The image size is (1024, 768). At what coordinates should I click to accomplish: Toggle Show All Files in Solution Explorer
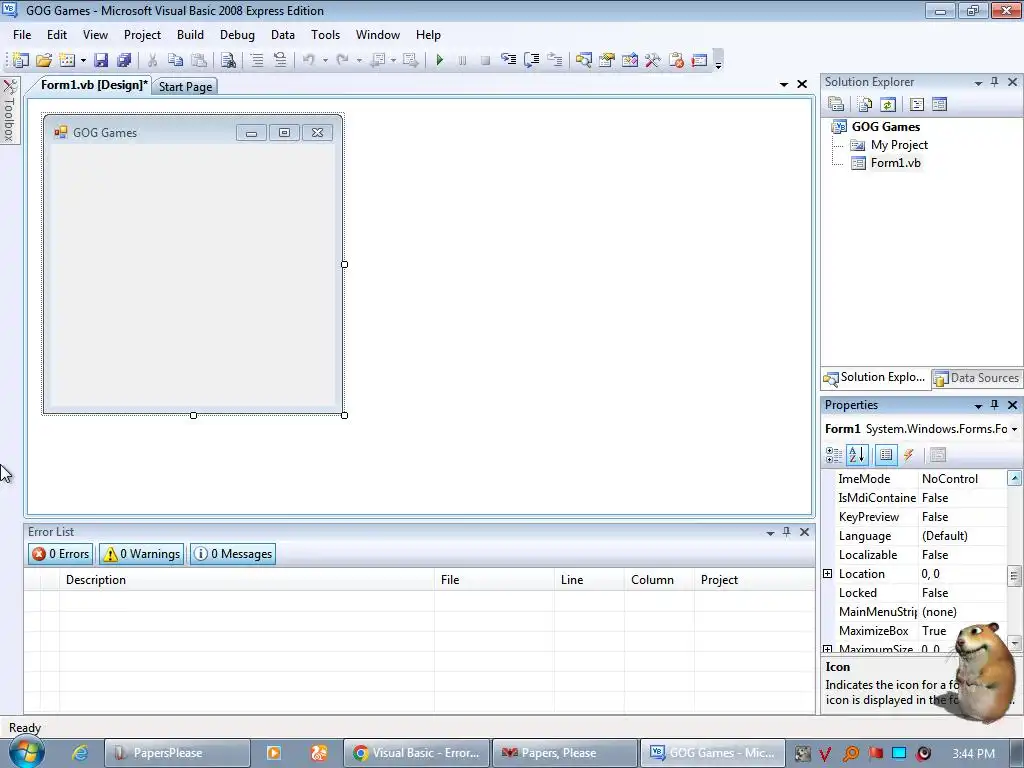pyautogui.click(x=865, y=104)
